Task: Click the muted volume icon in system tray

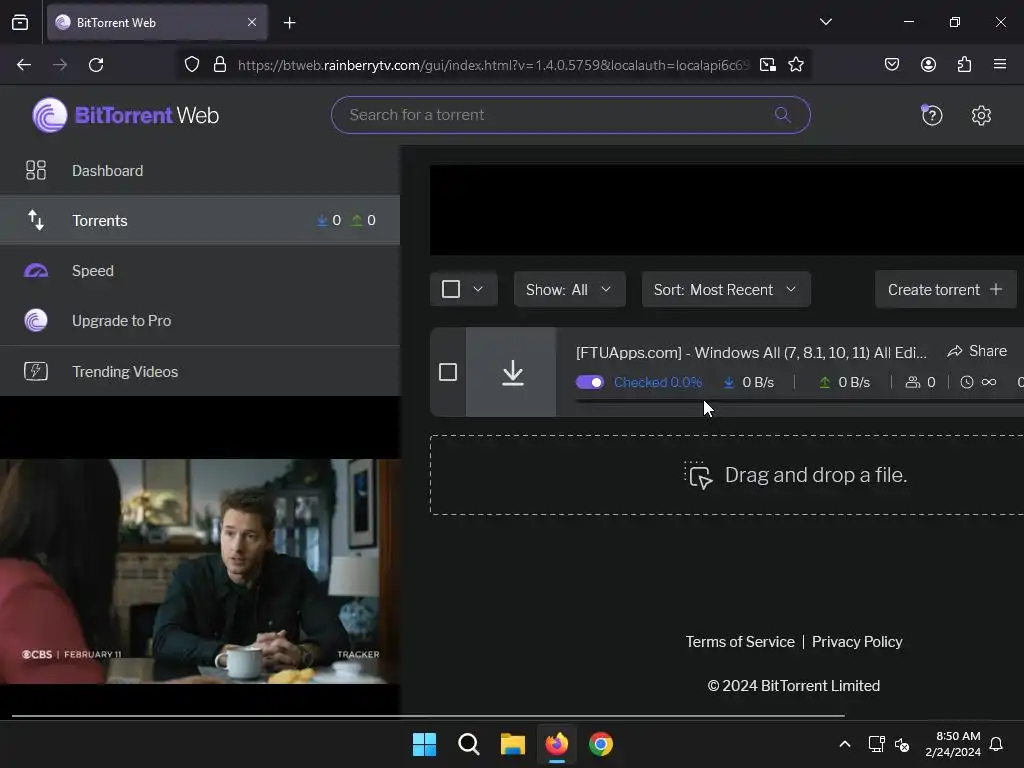Action: (902, 744)
